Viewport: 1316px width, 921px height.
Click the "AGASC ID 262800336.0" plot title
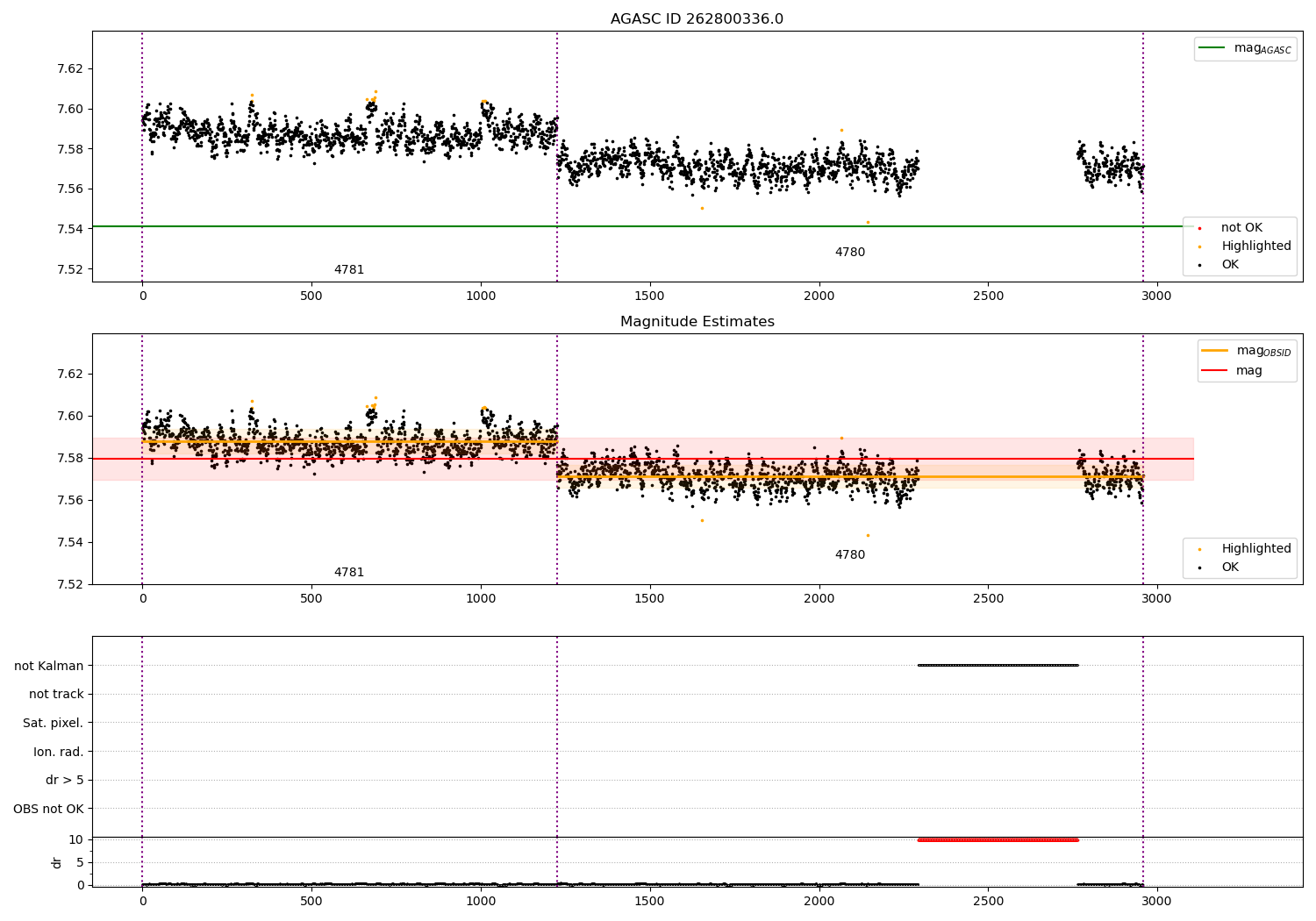click(697, 19)
